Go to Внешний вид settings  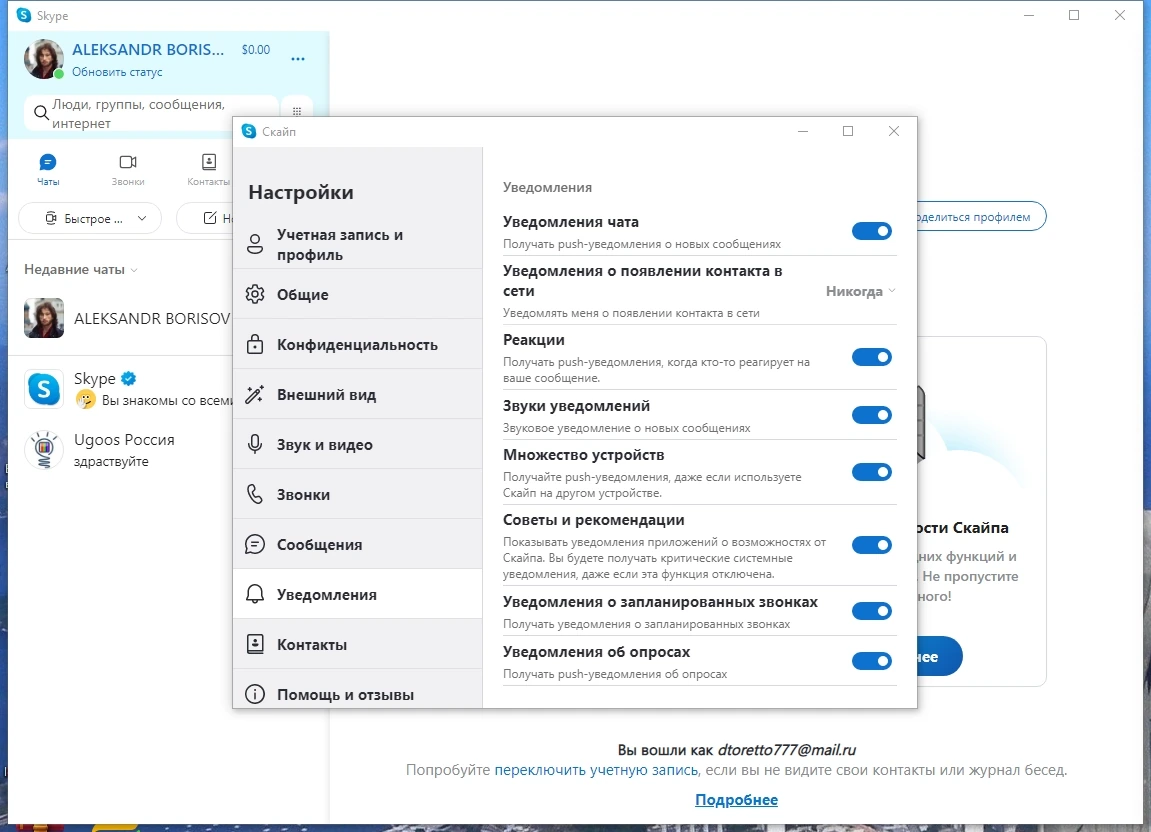tap(357, 394)
